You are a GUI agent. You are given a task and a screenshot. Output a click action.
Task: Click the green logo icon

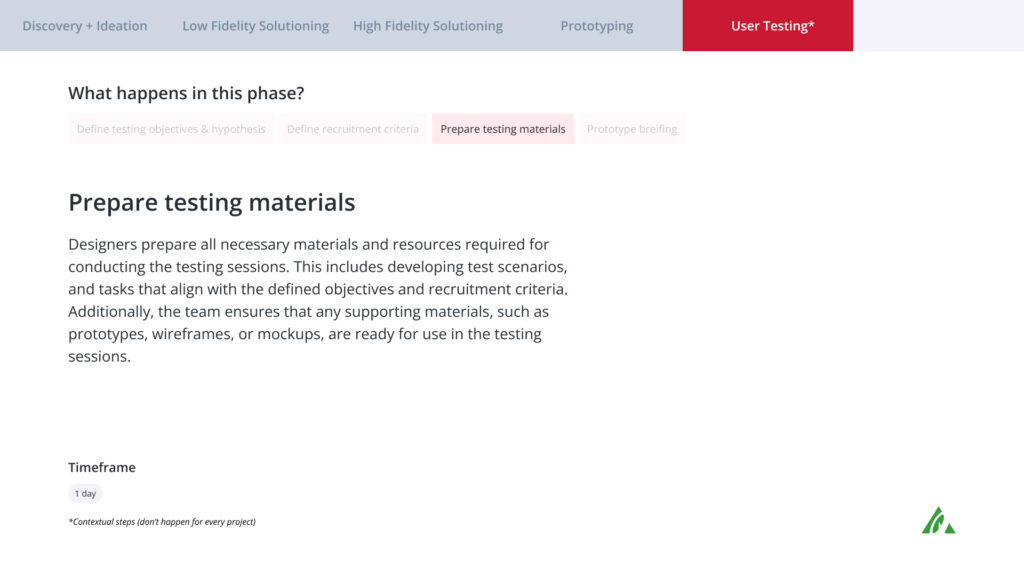(938, 520)
